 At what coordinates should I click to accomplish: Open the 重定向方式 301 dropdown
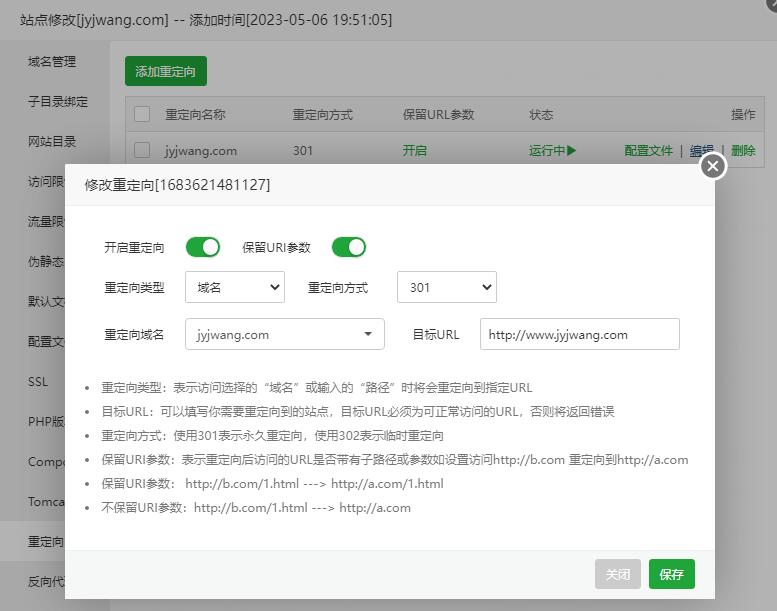(x=446, y=287)
